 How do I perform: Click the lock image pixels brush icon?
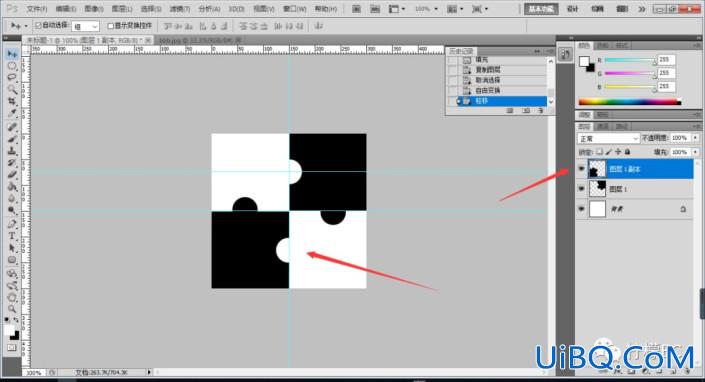click(609, 152)
